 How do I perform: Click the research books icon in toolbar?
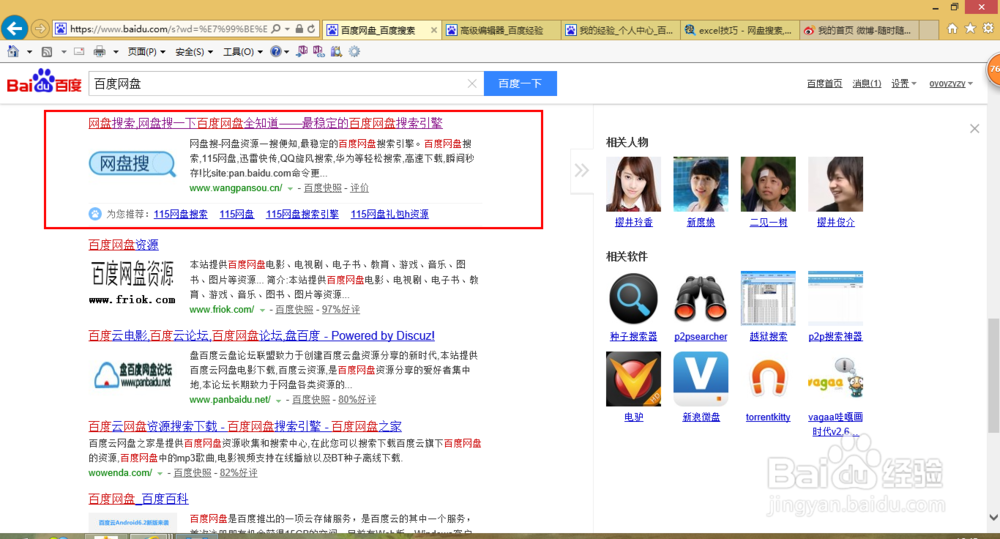[335, 52]
